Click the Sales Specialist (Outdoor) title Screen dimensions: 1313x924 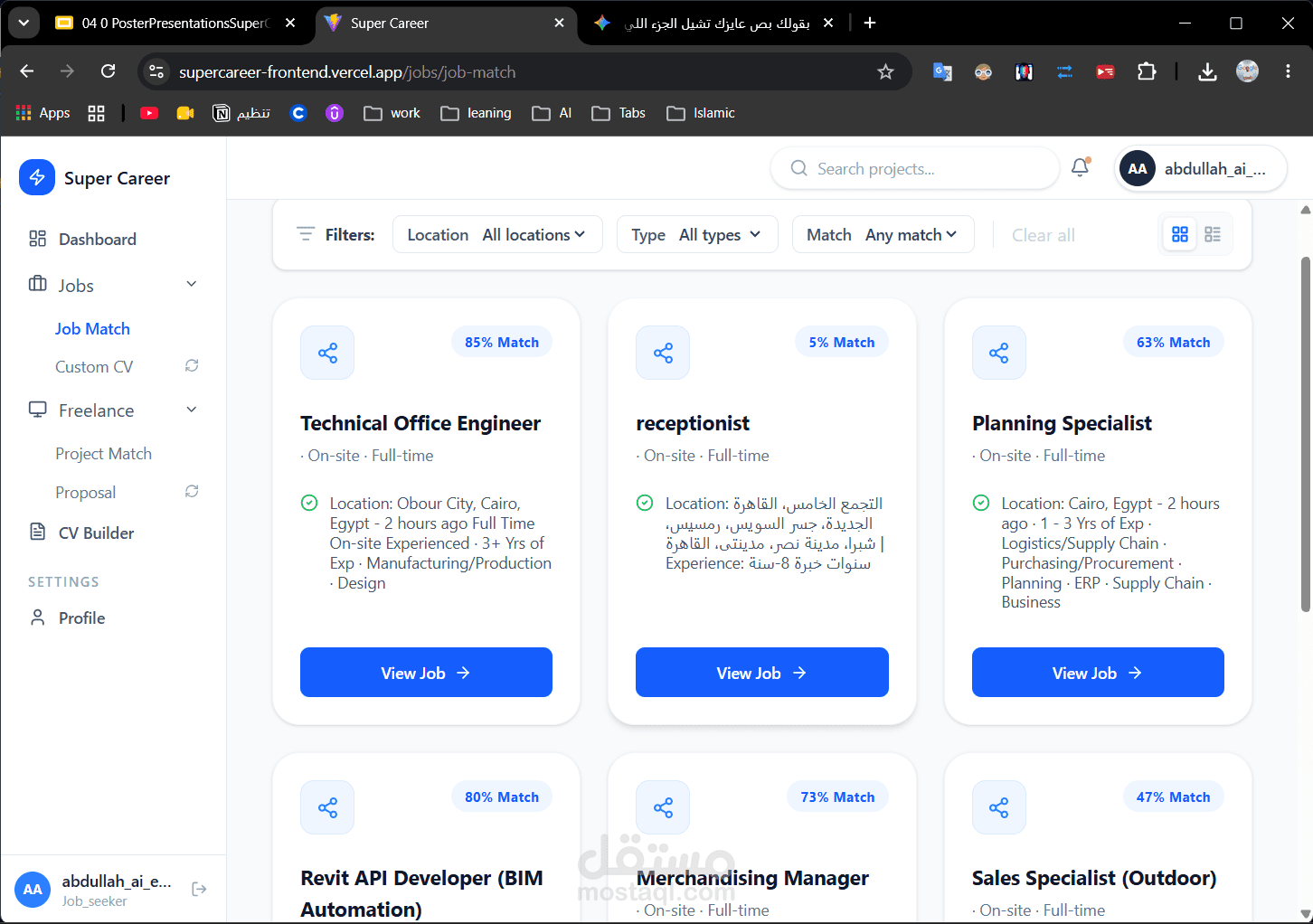1094,878
